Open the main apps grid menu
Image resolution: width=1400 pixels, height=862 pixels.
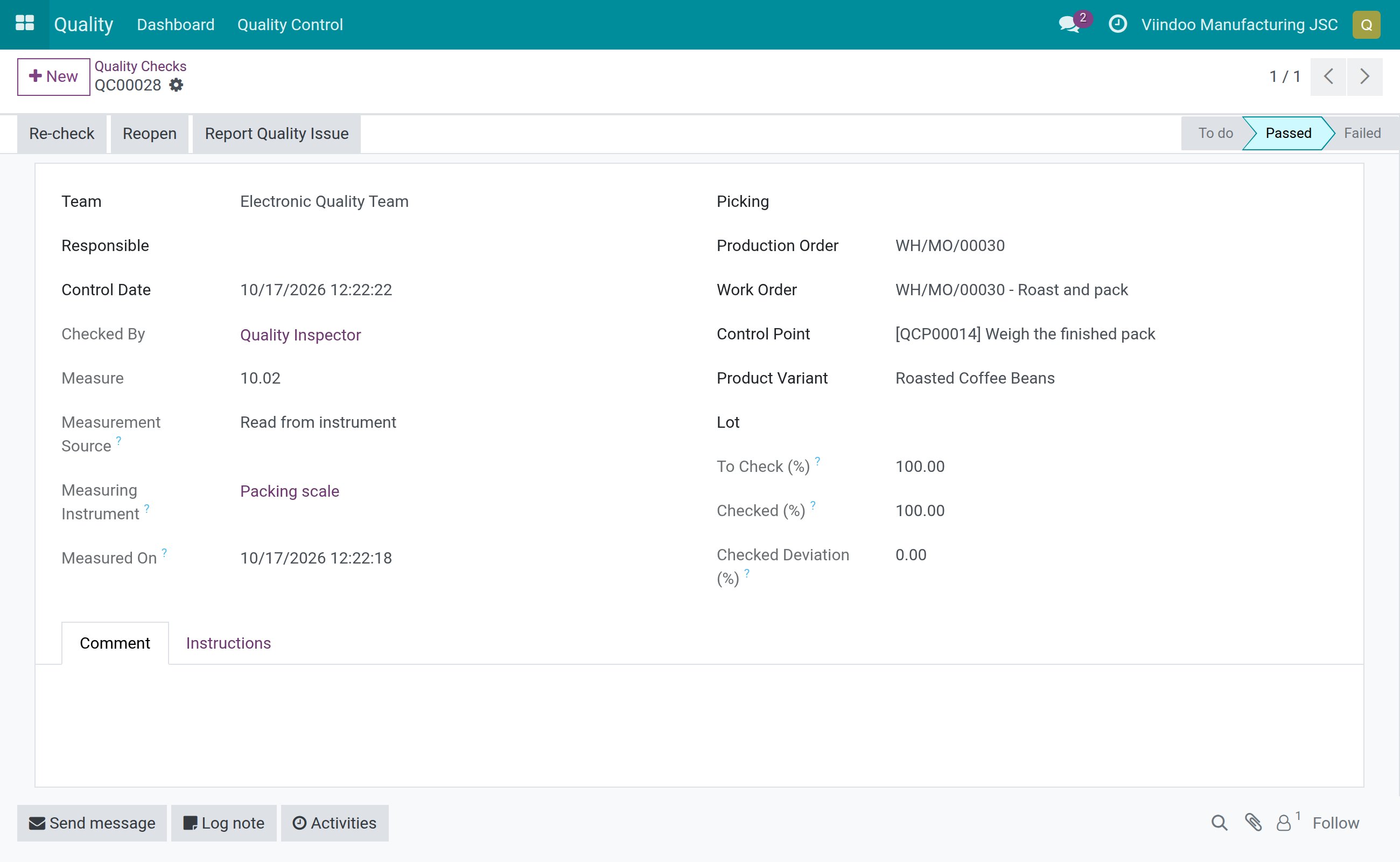(x=25, y=24)
